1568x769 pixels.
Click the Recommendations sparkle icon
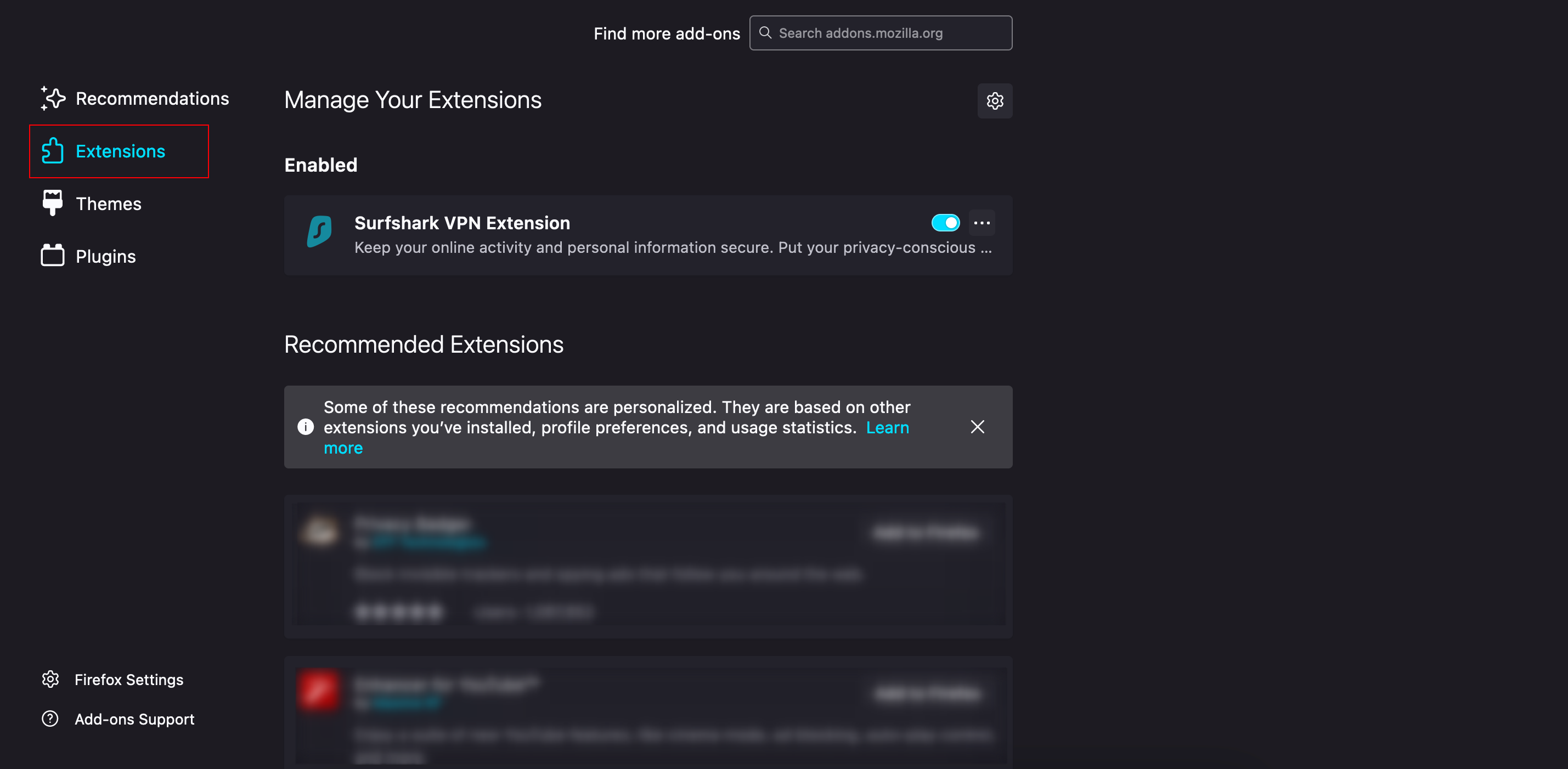[53, 99]
